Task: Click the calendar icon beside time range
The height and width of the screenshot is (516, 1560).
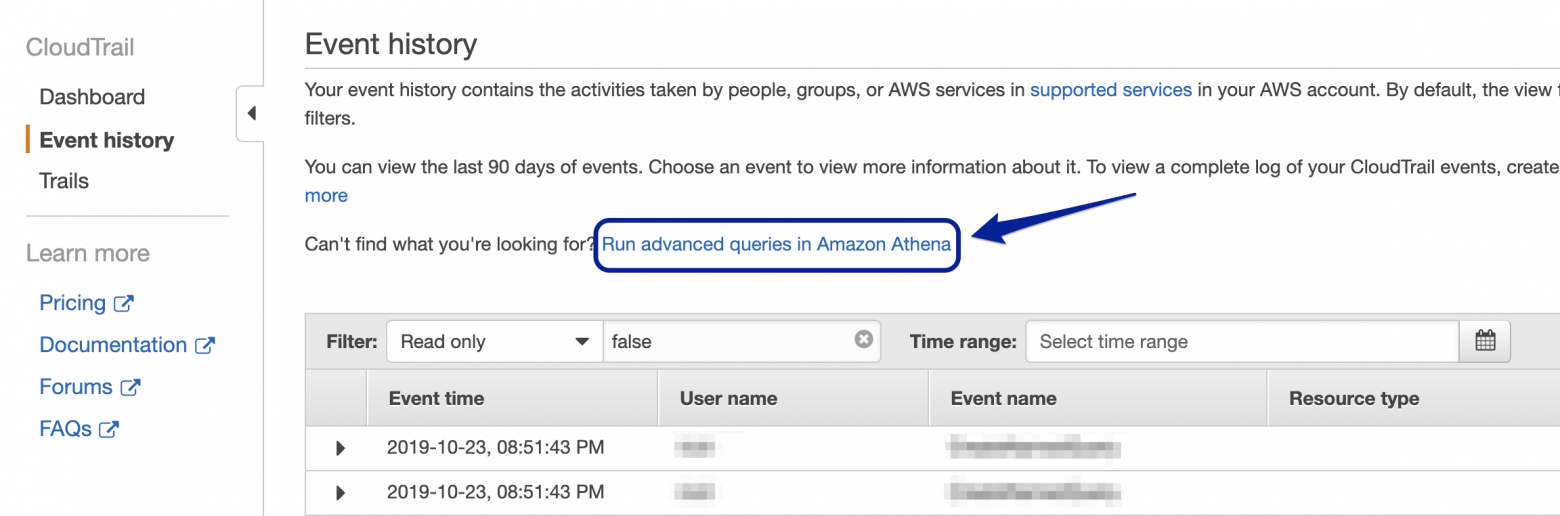Action: tap(1485, 341)
